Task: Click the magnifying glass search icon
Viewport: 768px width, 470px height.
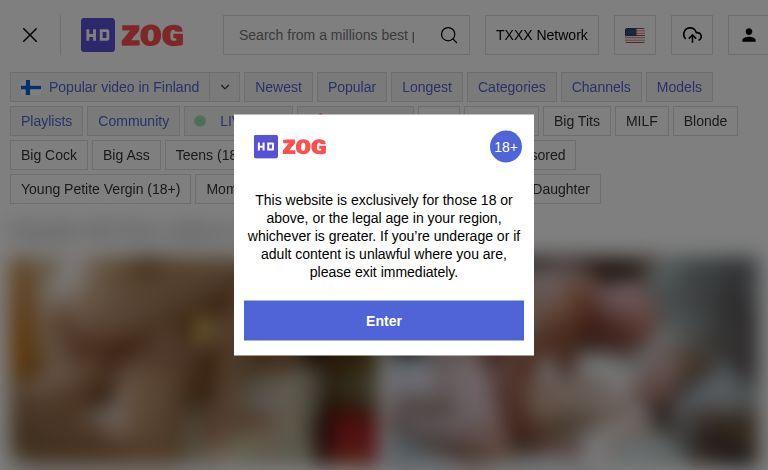Action: coord(449,35)
